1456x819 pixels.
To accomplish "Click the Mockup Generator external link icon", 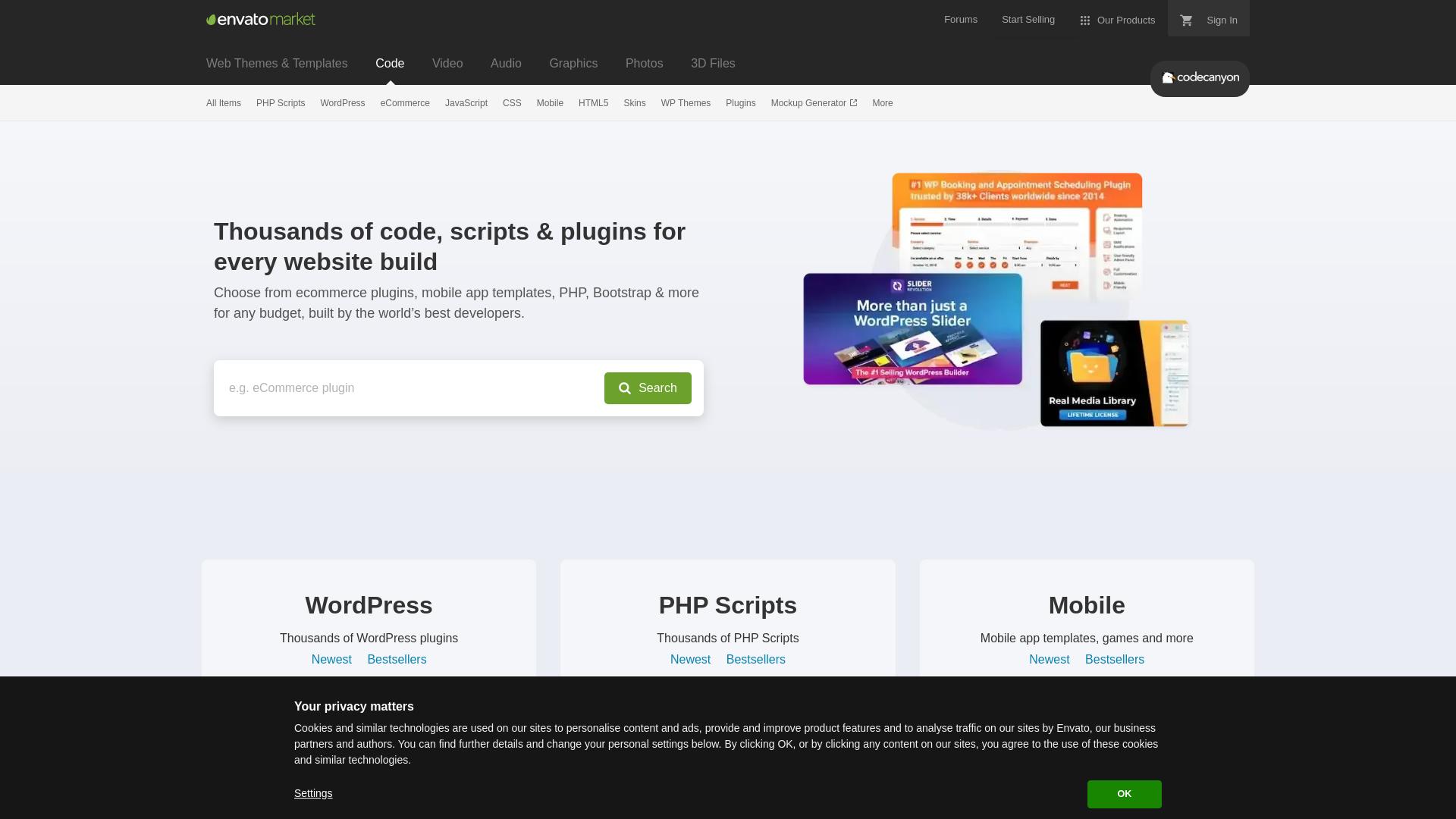I will pyautogui.click(x=854, y=102).
